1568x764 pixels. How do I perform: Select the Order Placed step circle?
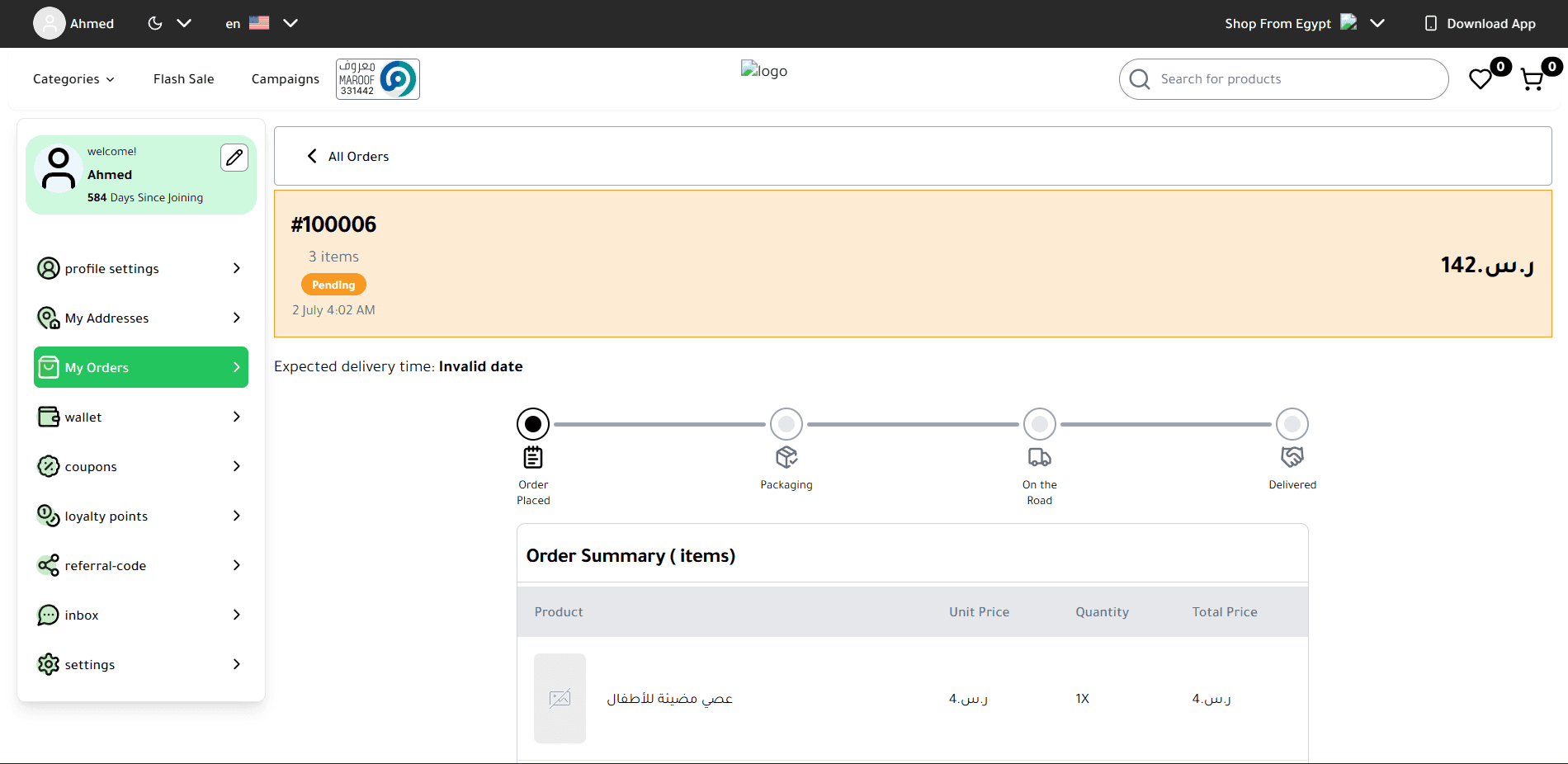[533, 424]
